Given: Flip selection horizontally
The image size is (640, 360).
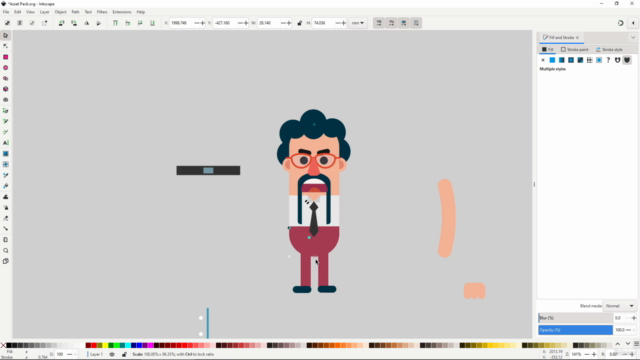Looking at the screenshot, I should click(87, 23).
